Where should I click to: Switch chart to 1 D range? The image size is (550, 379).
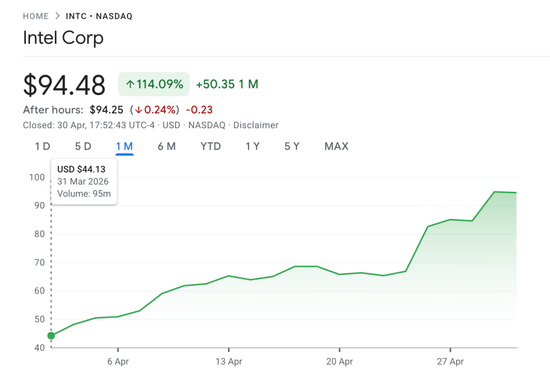(42, 146)
